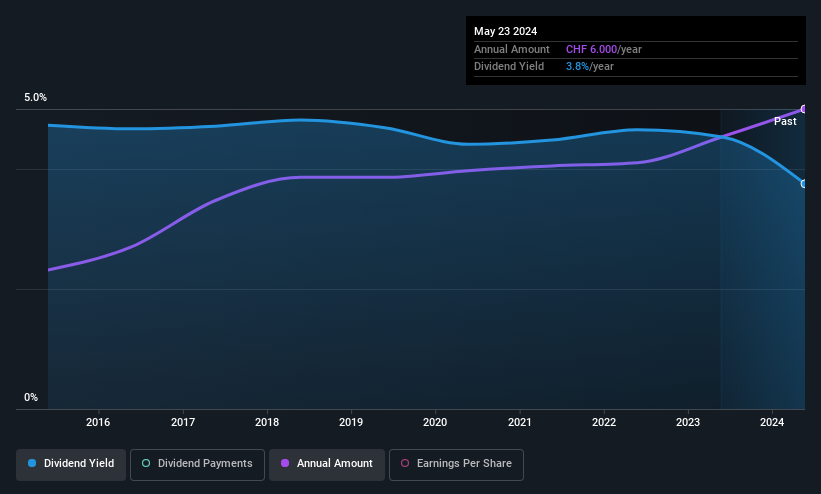821x494 pixels.
Task: Click the blue Dividend Yield endpoint marker
Action: click(x=804, y=184)
